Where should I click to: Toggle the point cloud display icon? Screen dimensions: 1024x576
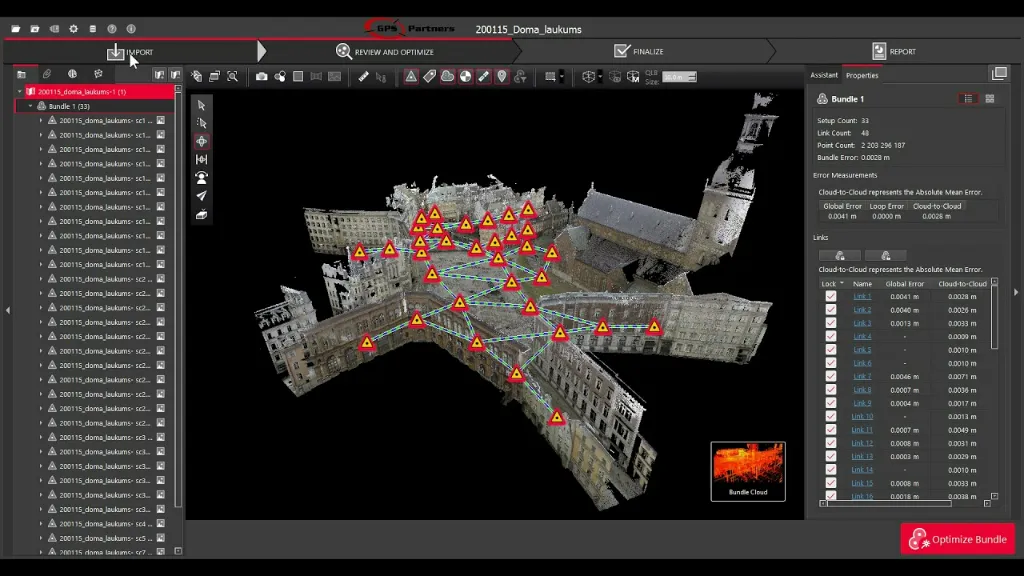coord(447,76)
